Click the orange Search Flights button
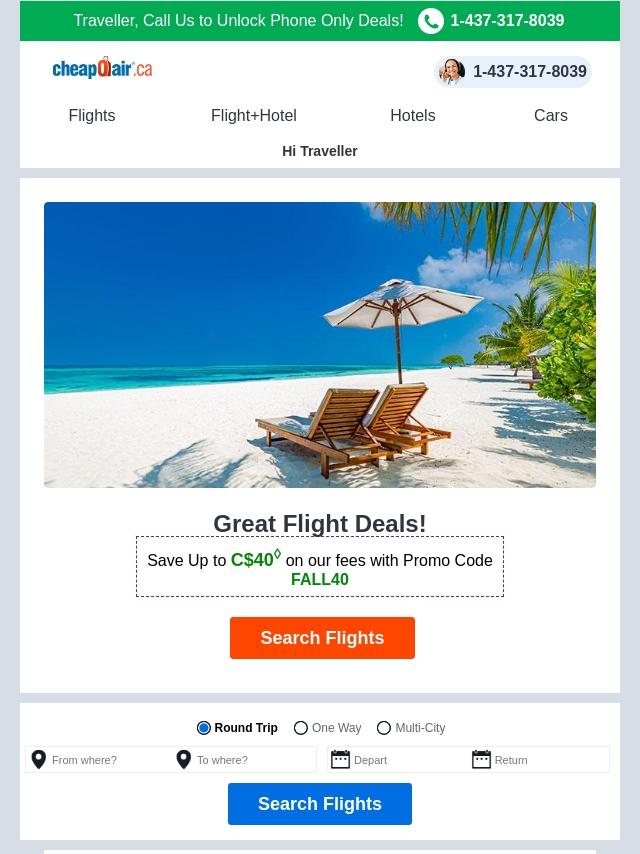 point(322,638)
